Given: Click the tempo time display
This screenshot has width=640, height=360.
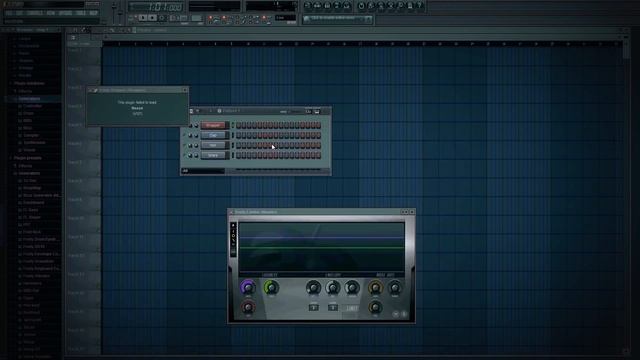Looking at the screenshot, I should pyautogui.click(x=156, y=7).
